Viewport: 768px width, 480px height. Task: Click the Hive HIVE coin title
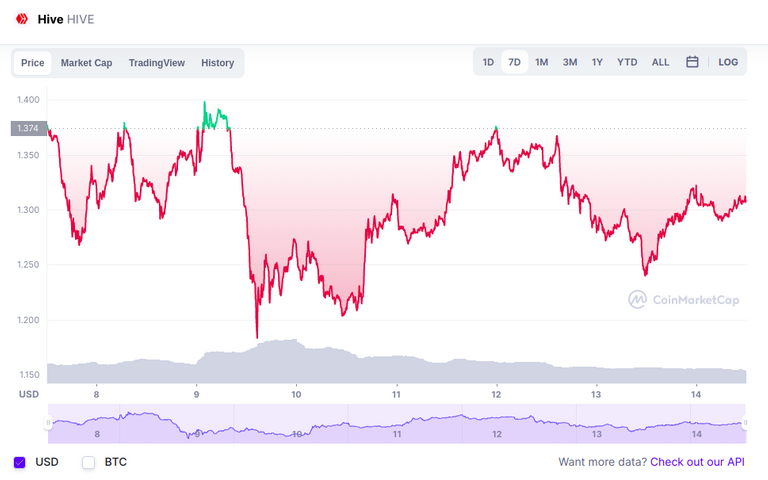coord(66,19)
